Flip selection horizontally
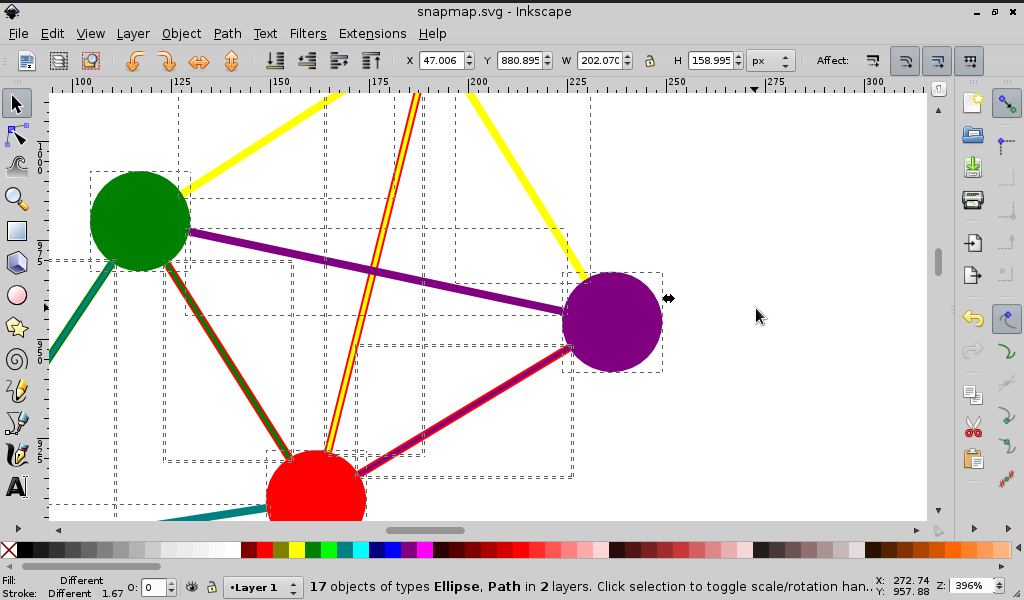 point(198,61)
